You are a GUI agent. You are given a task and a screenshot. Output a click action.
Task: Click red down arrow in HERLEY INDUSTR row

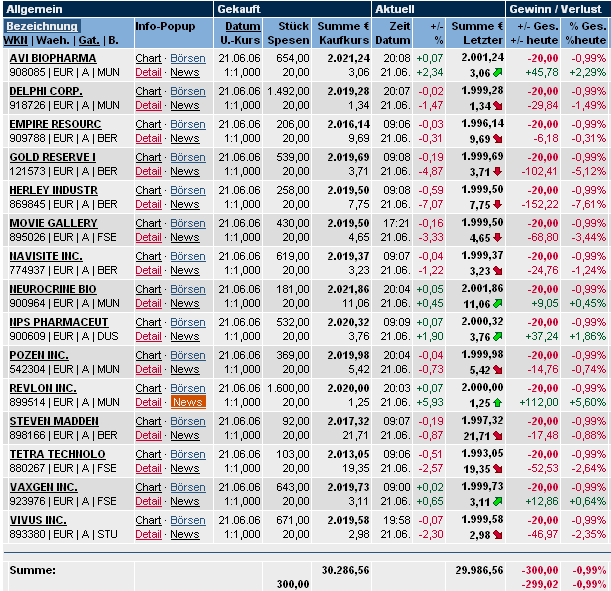pyautogui.click(x=497, y=205)
